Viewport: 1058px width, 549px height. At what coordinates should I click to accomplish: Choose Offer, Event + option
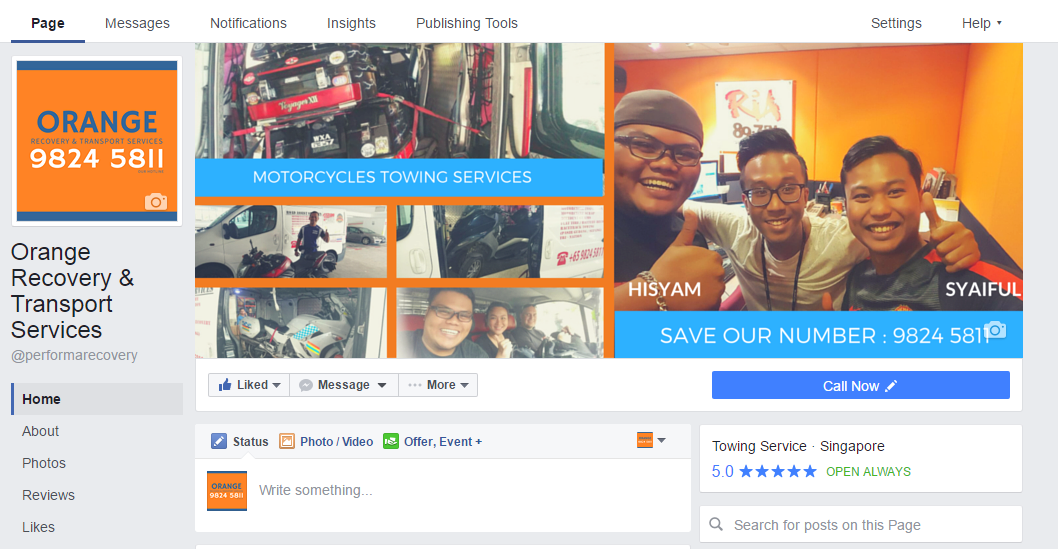(x=433, y=441)
